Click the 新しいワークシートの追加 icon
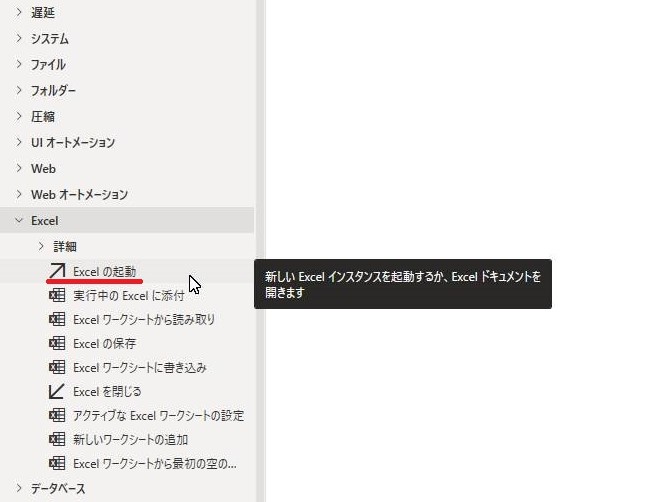This screenshot has height=502, width=671. click(x=56, y=439)
